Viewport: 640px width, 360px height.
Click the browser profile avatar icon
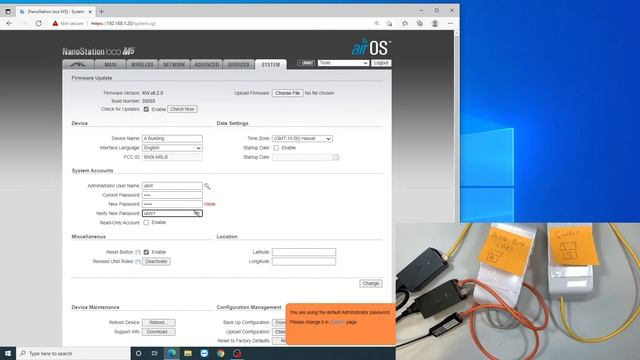[x=435, y=23]
